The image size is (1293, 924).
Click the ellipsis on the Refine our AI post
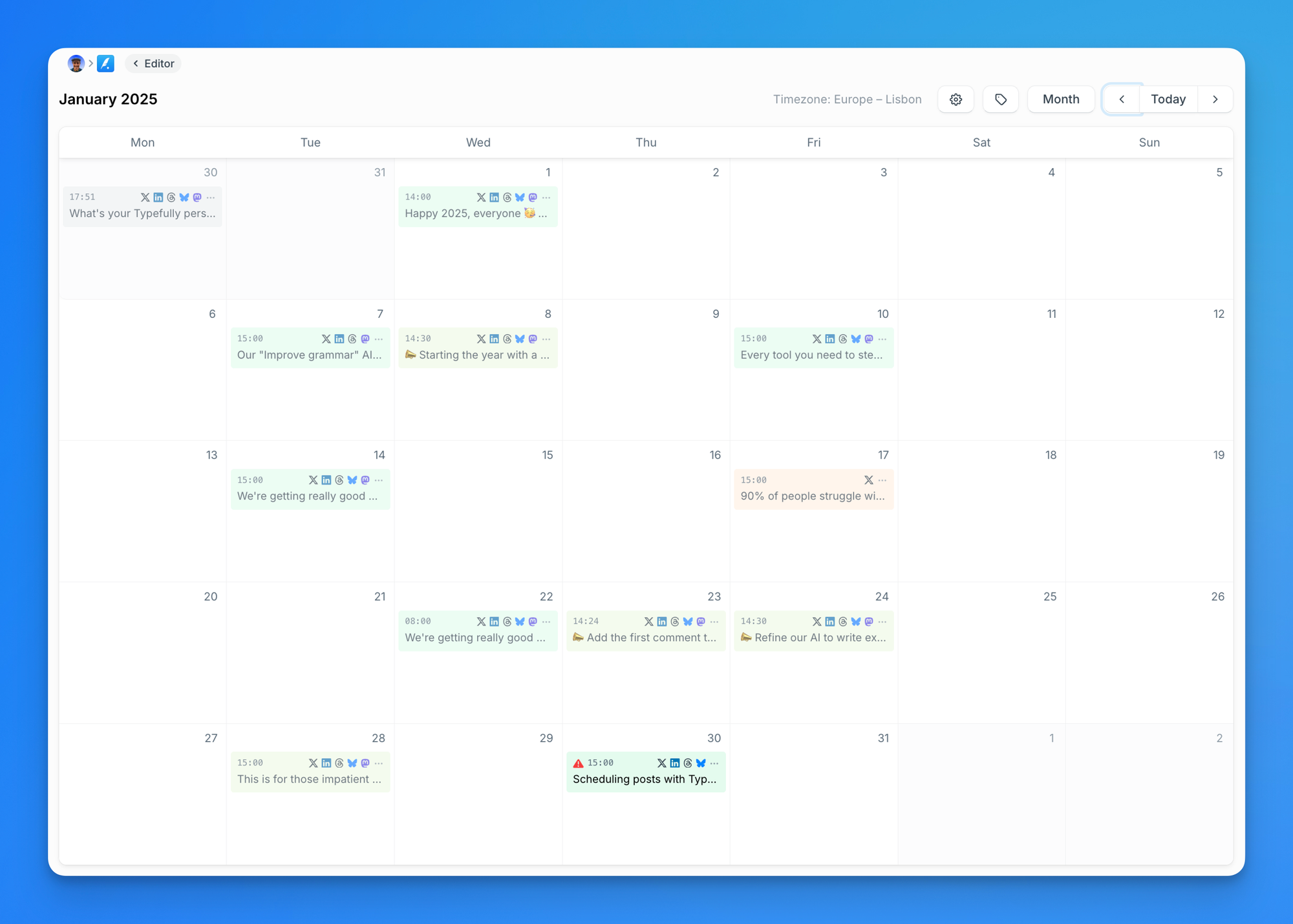click(882, 621)
